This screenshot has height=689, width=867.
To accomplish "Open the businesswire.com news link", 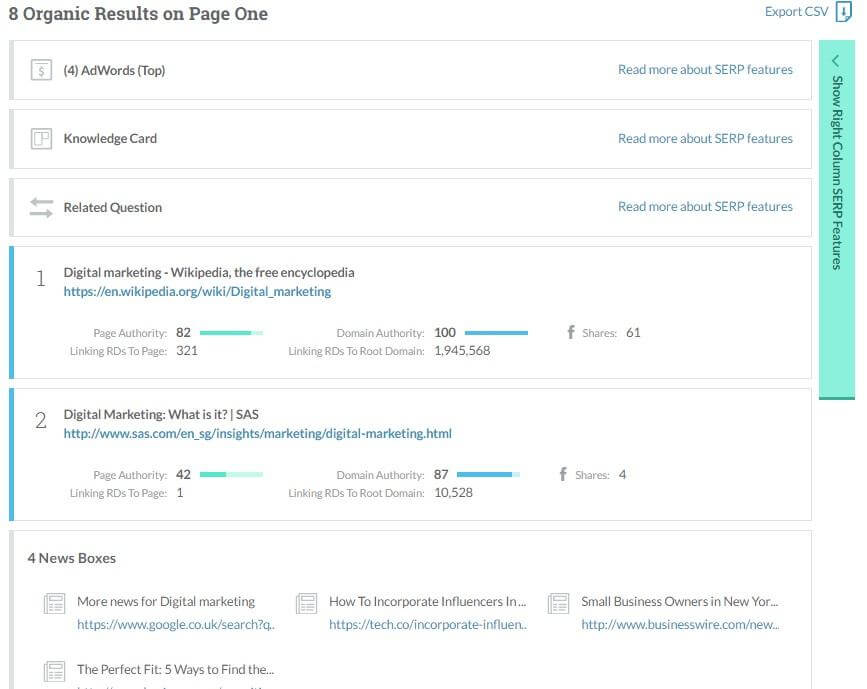I will click(680, 624).
